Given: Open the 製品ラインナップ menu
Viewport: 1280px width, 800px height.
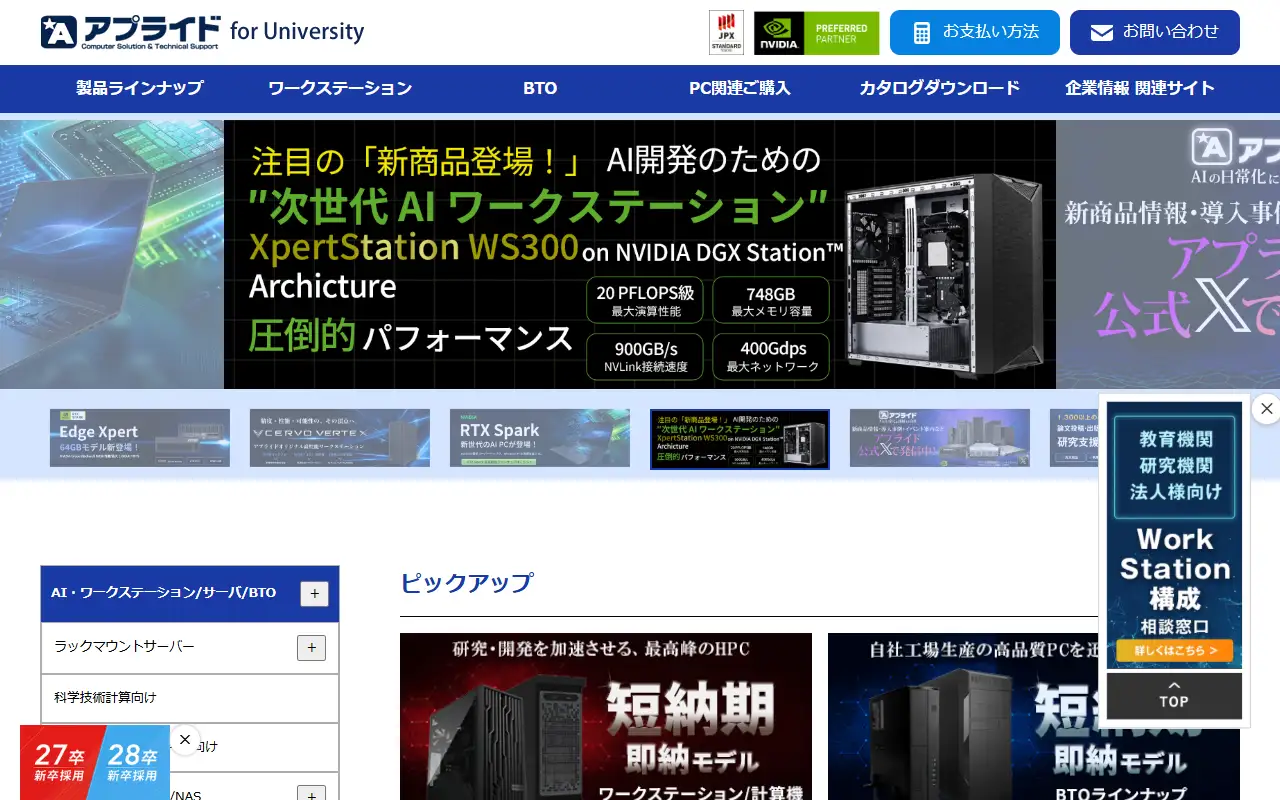Looking at the screenshot, I should point(140,88).
